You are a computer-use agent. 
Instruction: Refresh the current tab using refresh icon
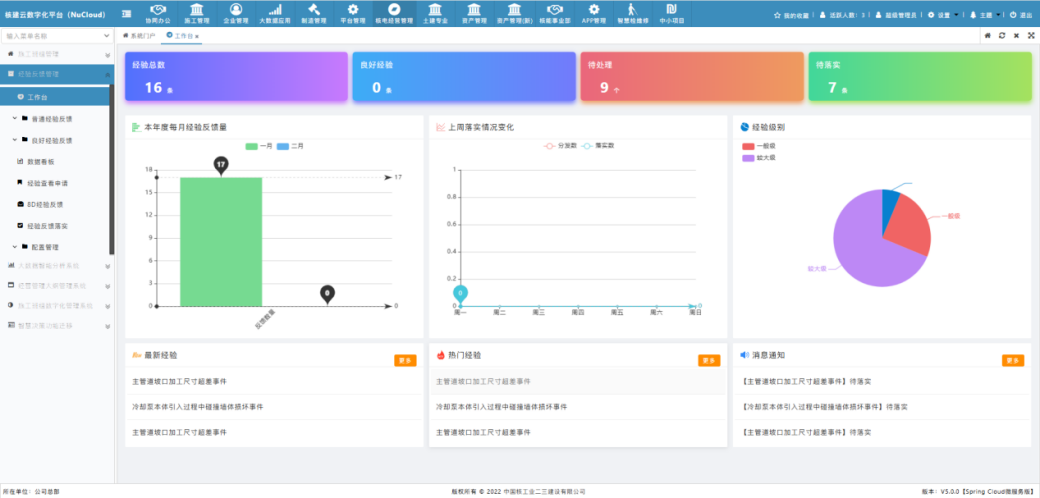click(1001, 35)
